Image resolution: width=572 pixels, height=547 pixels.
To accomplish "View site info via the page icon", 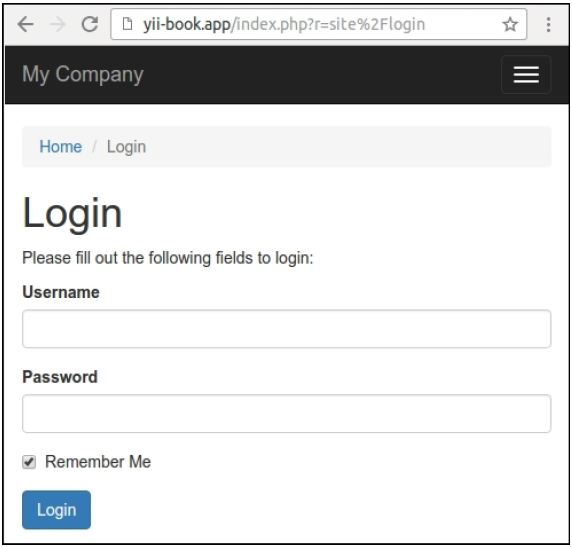I will point(127,24).
